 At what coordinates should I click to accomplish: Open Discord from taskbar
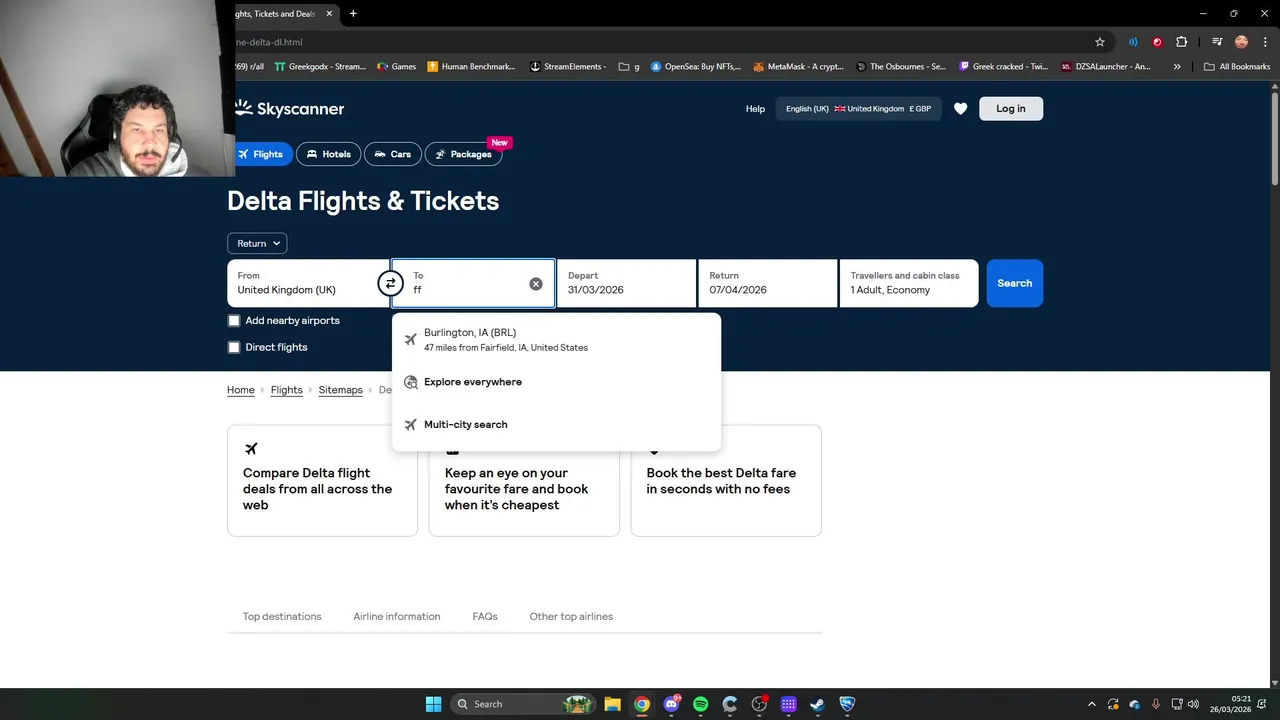click(x=671, y=704)
